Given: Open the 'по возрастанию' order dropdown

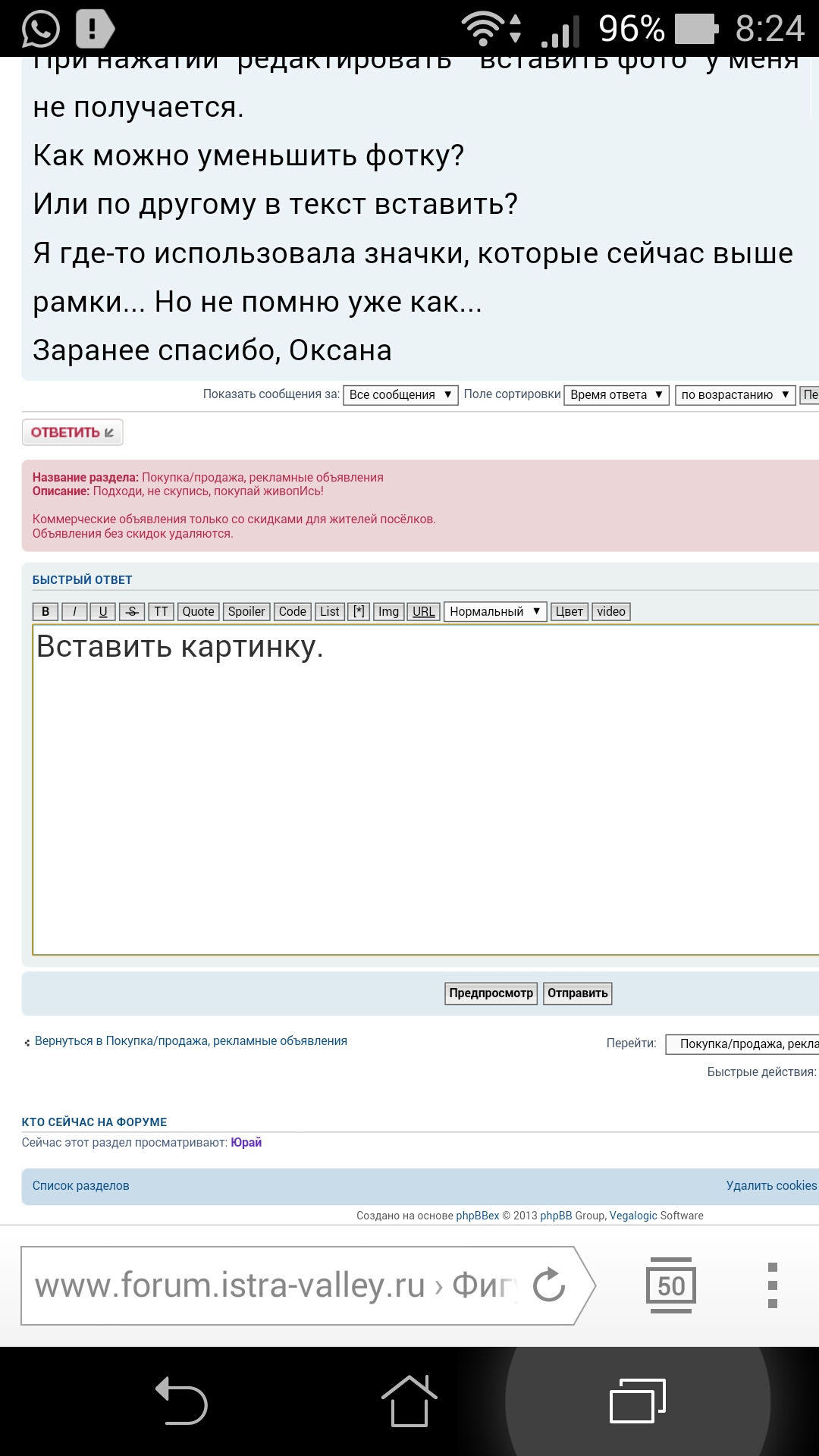Looking at the screenshot, I should pyautogui.click(x=735, y=395).
